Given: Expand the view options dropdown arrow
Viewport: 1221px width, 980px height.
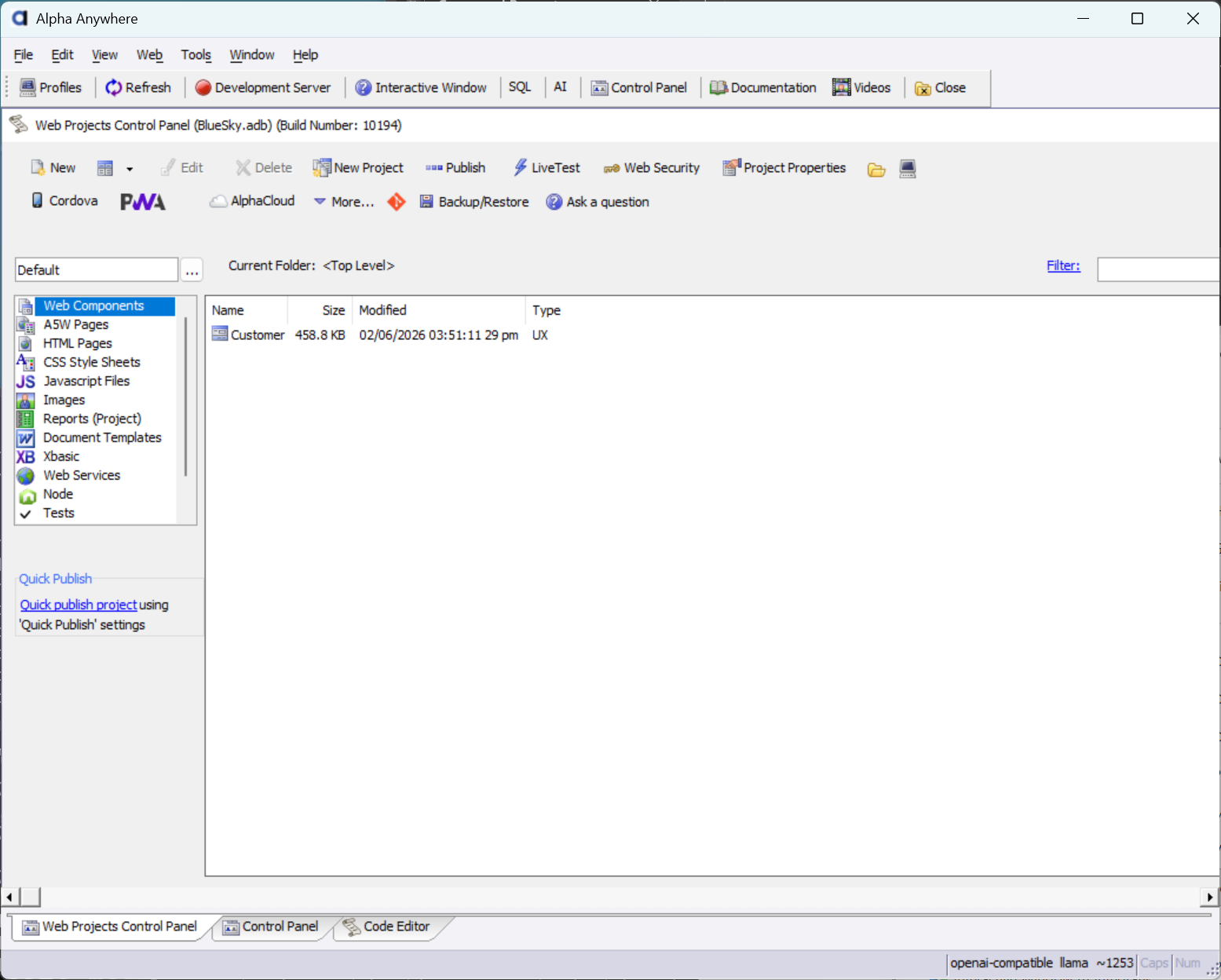Looking at the screenshot, I should [130, 169].
